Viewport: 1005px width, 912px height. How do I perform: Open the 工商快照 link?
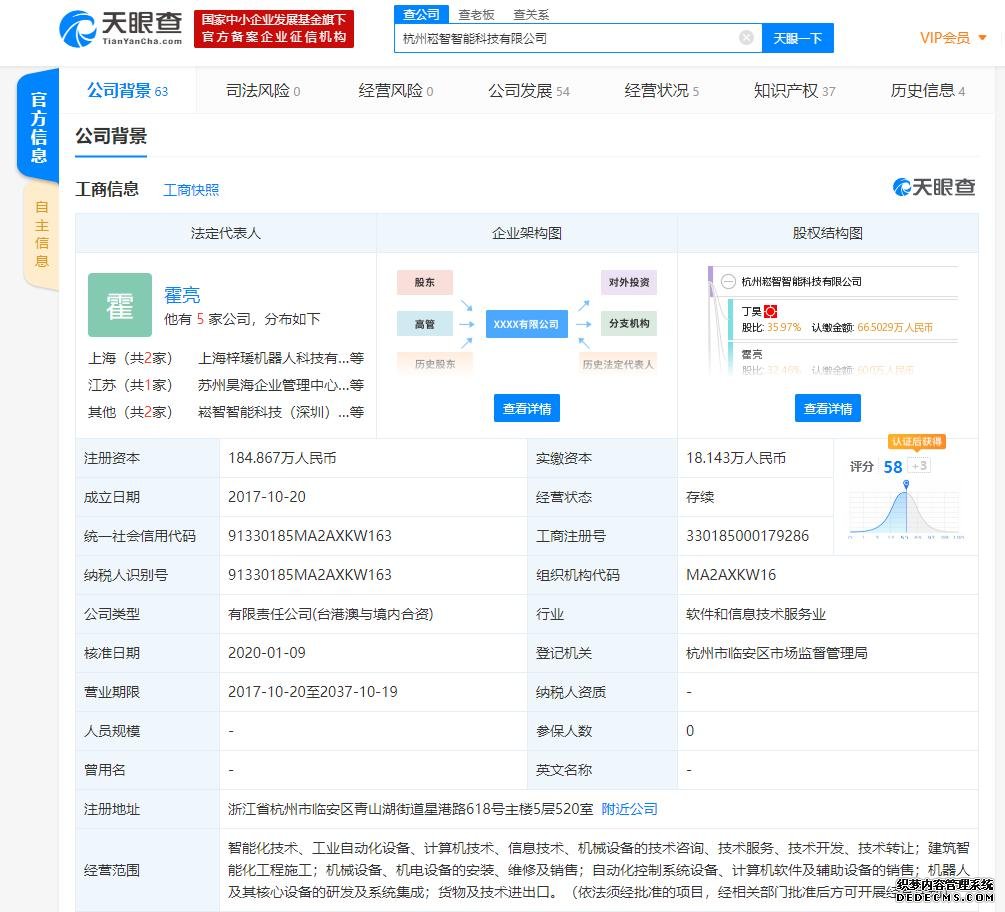191,190
